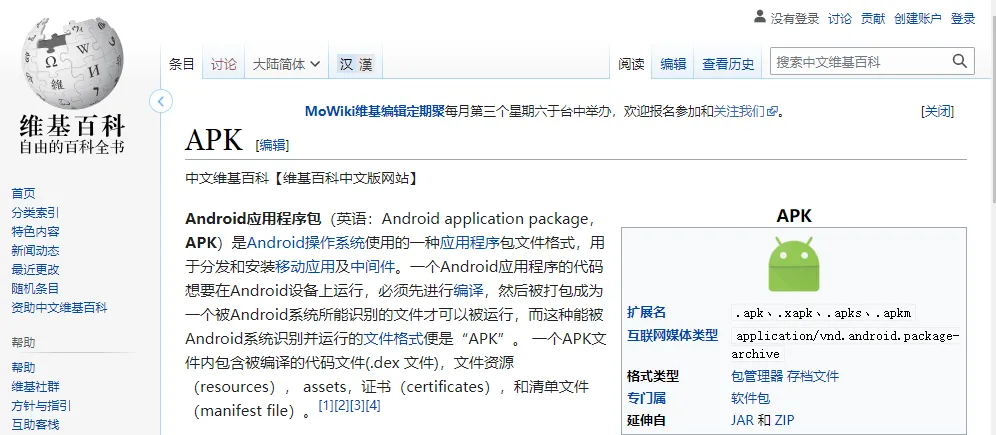Open the 查看历史 tab
Viewport: 996px width, 435px height.
728,64
